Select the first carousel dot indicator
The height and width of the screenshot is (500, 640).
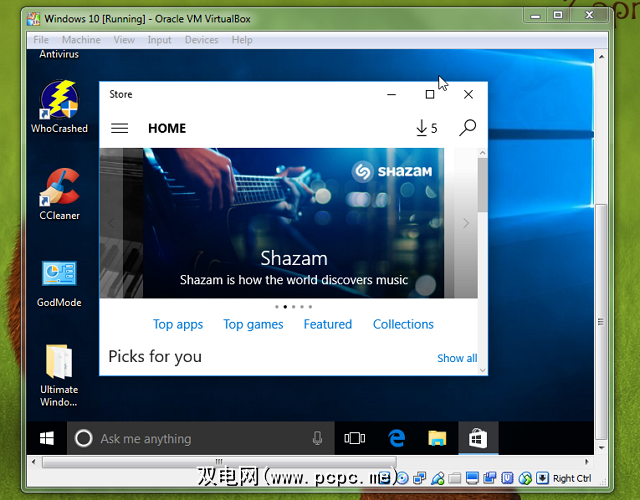click(x=277, y=307)
